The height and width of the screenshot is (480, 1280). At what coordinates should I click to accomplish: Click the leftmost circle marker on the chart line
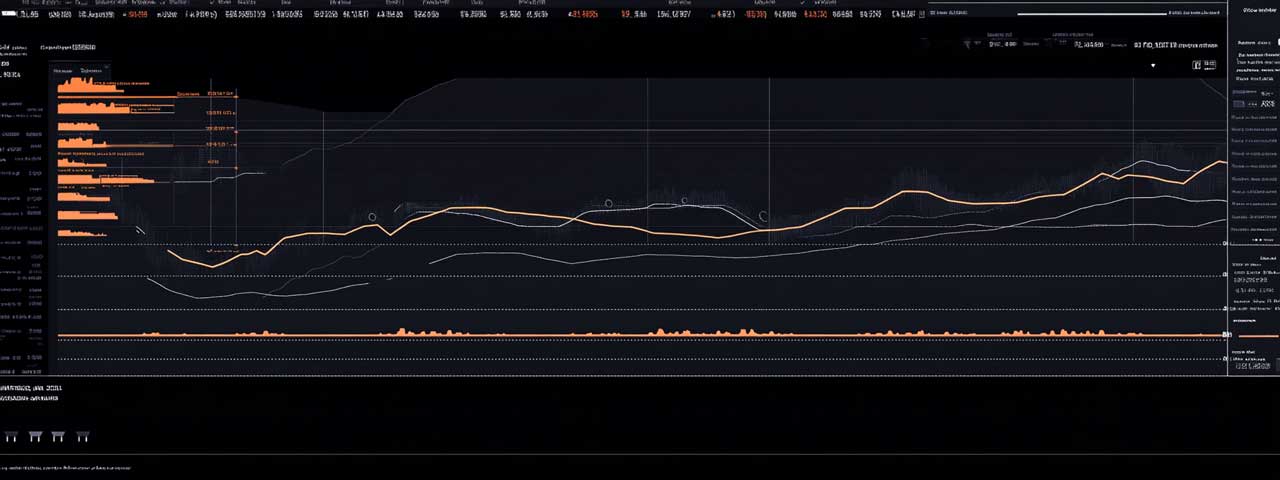point(372,217)
